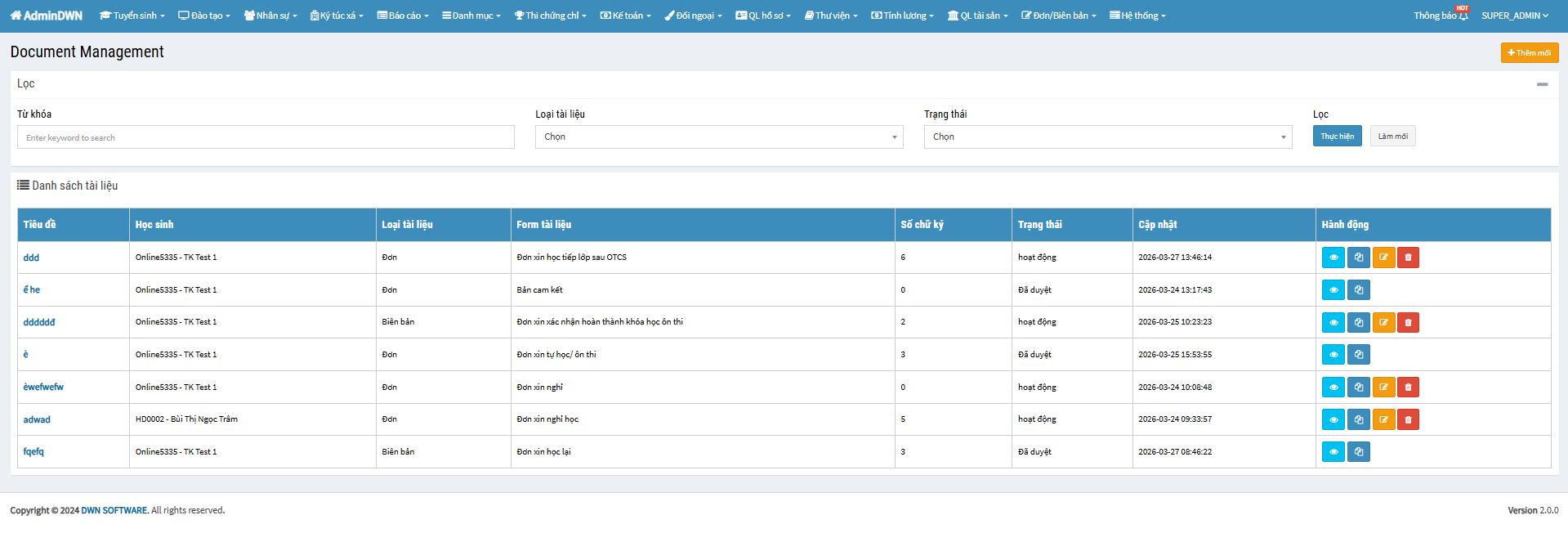Focus the 'Từ khóa' keyword search field

point(266,137)
